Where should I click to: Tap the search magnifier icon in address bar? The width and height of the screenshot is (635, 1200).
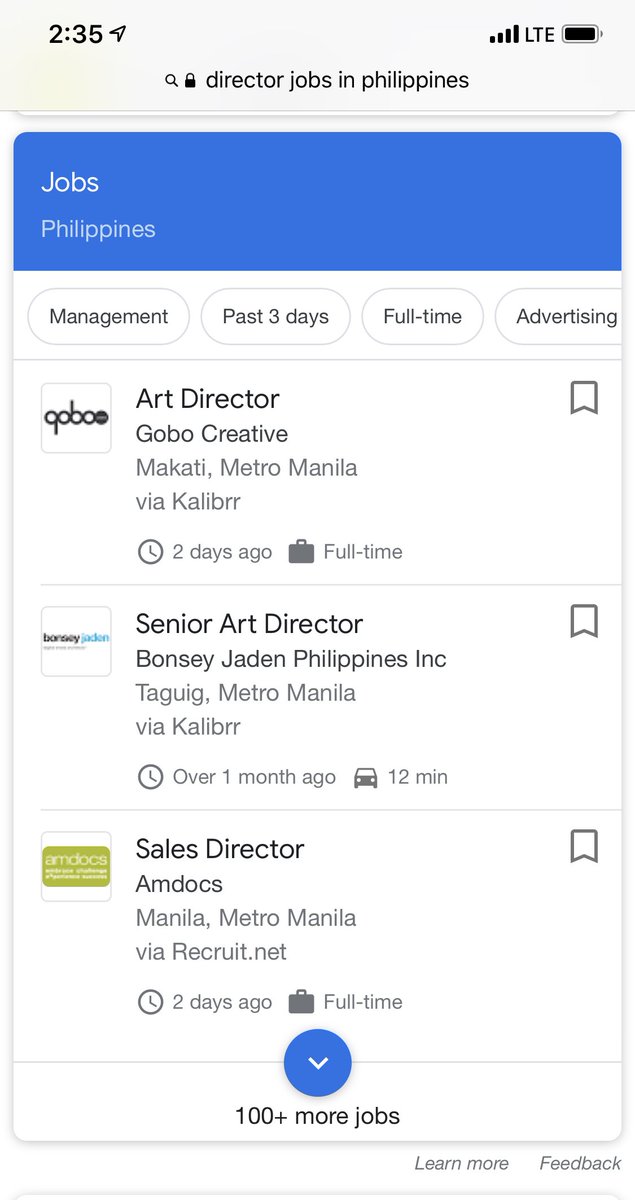click(172, 81)
